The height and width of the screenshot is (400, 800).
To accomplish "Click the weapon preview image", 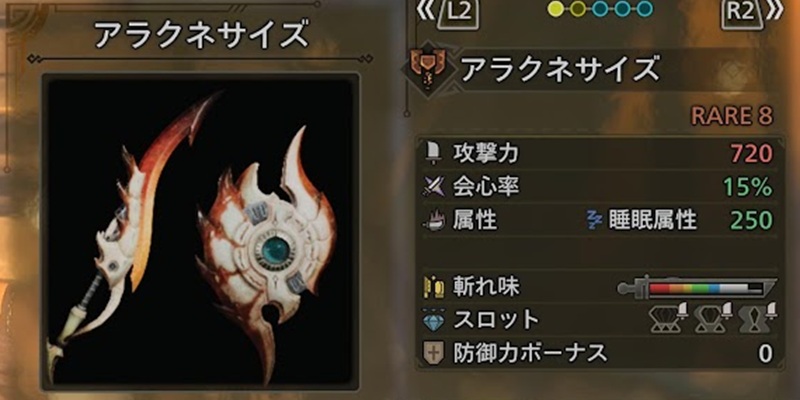I will [x=201, y=232].
